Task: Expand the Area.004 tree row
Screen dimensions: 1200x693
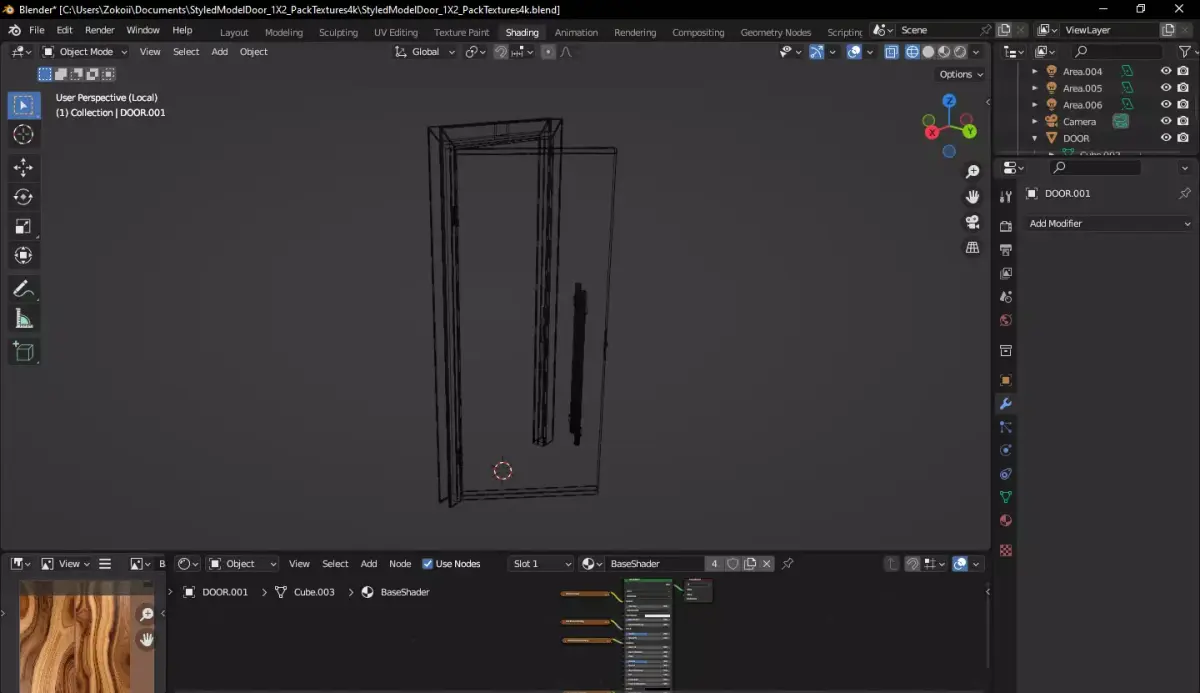Action: 1035,71
